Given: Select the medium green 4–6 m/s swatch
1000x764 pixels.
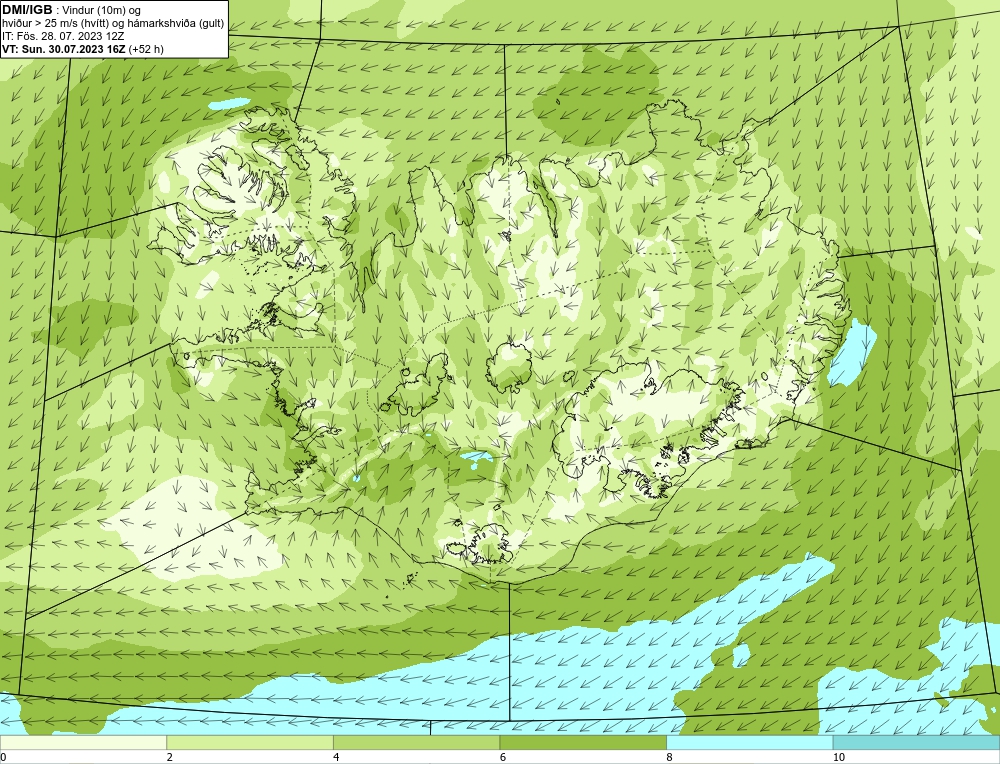Looking at the screenshot, I should [x=416, y=742].
